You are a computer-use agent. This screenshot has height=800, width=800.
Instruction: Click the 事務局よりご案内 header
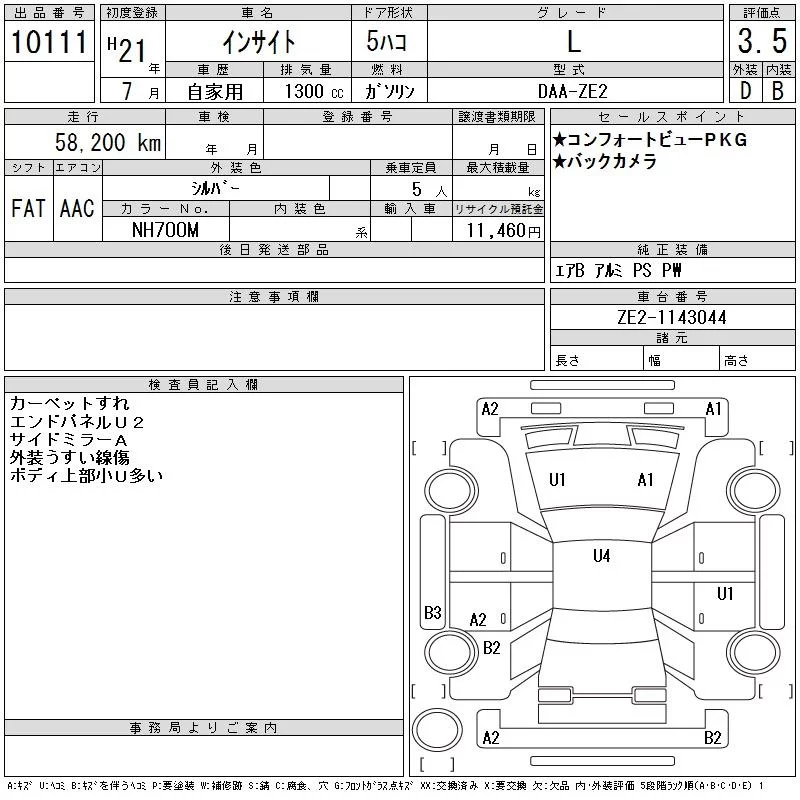tap(204, 728)
